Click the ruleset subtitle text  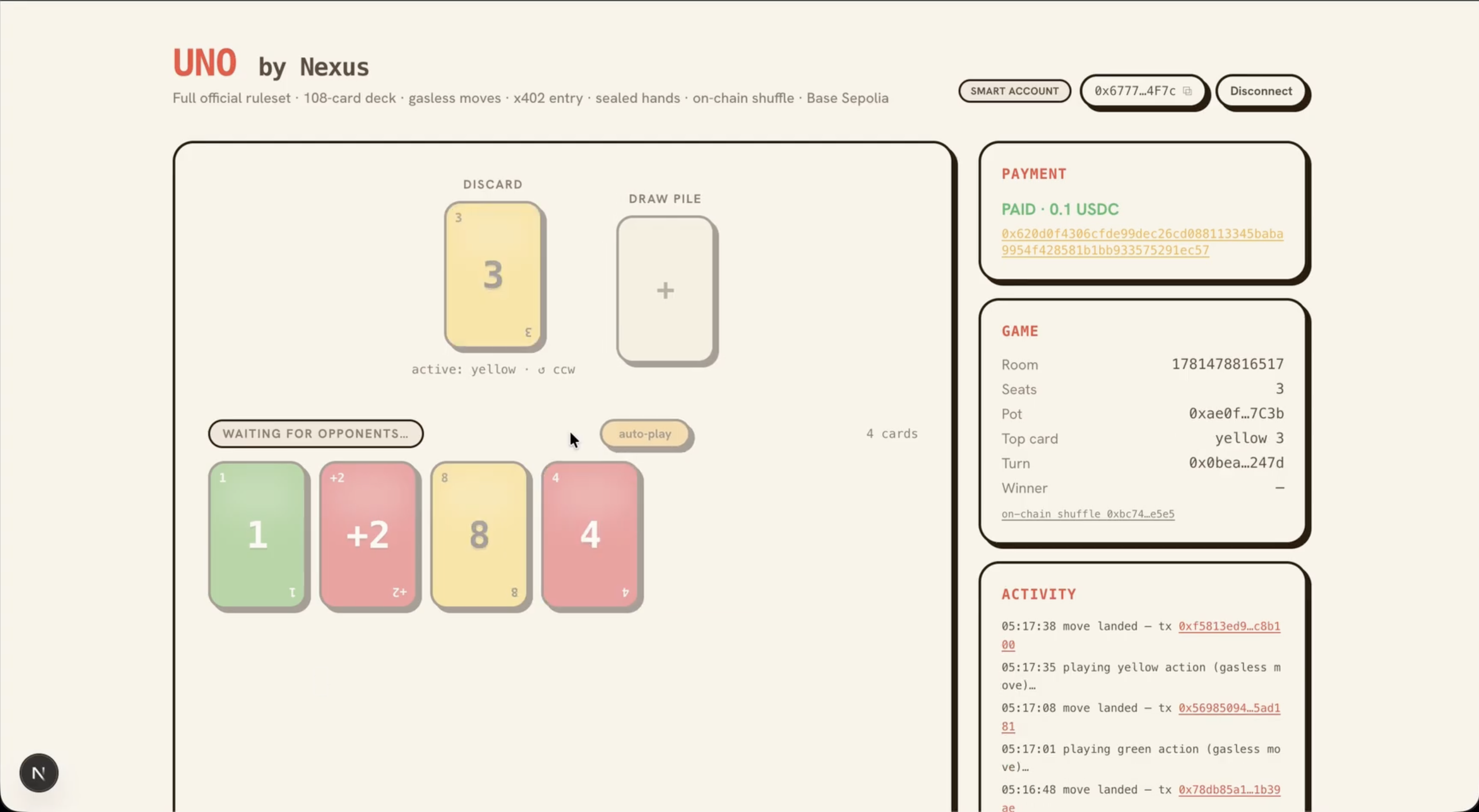(530, 98)
